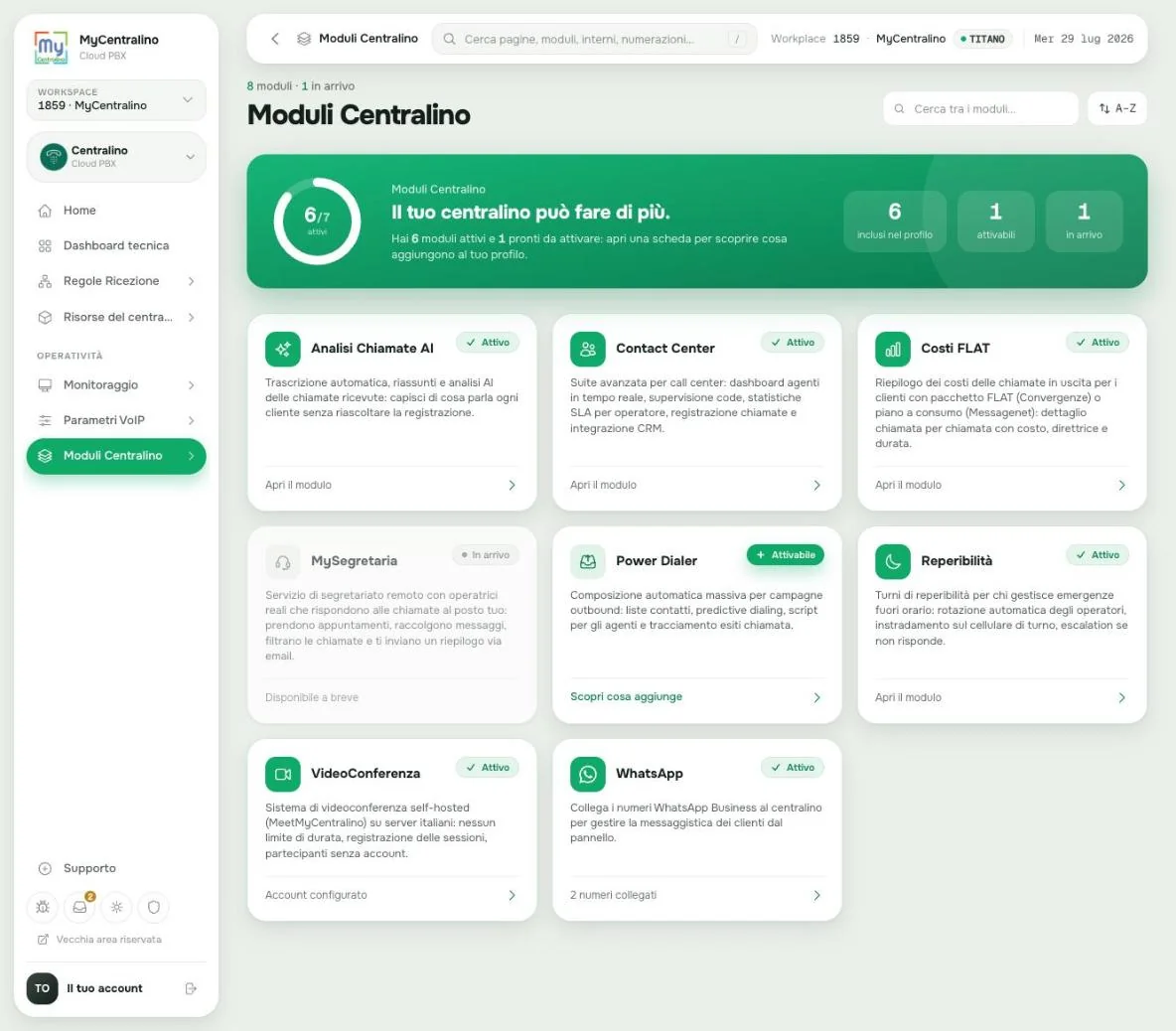The height and width of the screenshot is (1031, 1176).
Task: Click the Reperibilità moon icon
Action: click(893, 561)
